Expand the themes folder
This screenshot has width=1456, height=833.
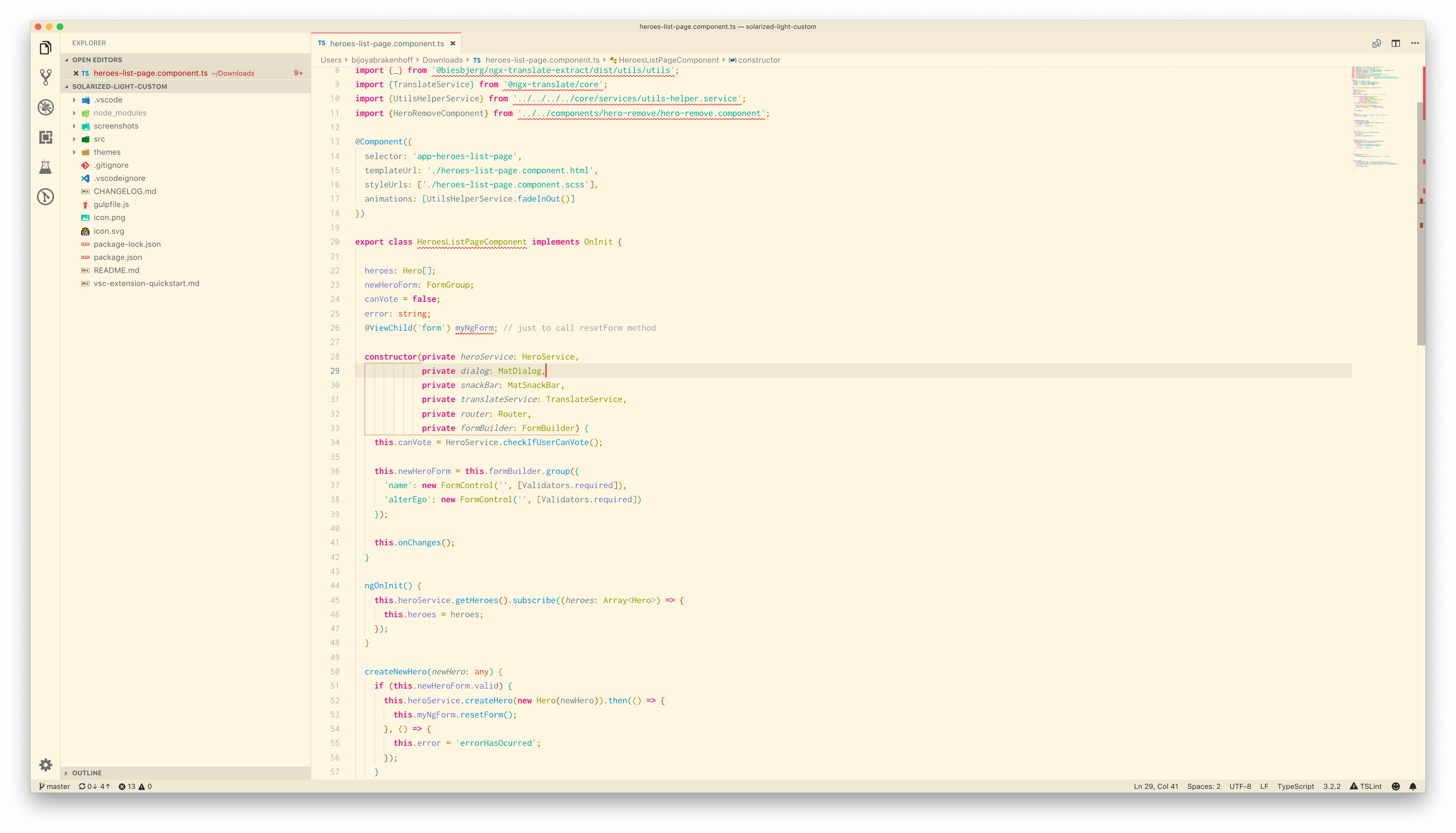(107, 152)
